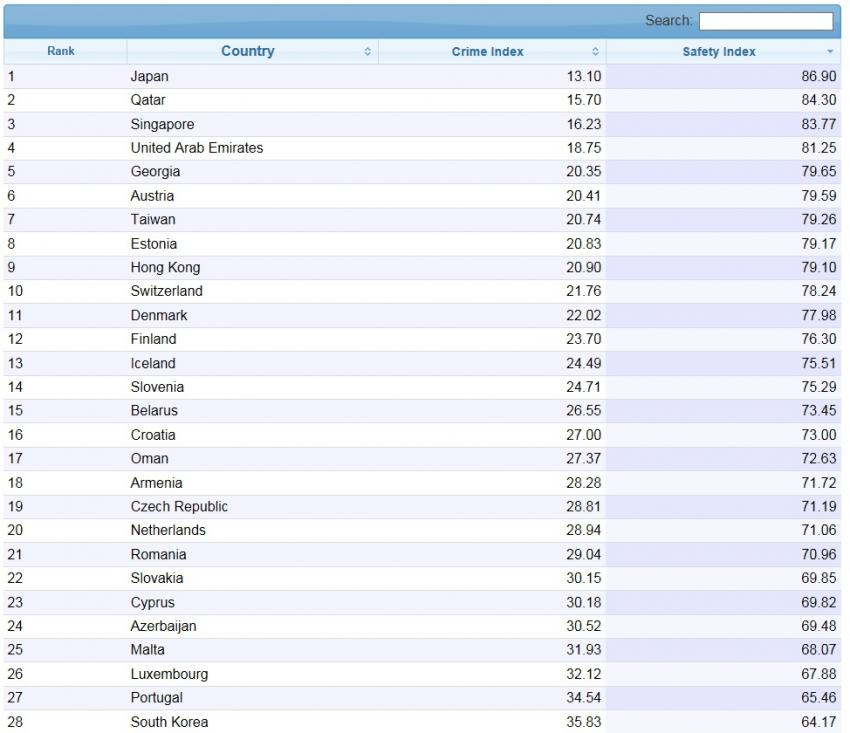Select the Cyprus country cell

(253, 602)
